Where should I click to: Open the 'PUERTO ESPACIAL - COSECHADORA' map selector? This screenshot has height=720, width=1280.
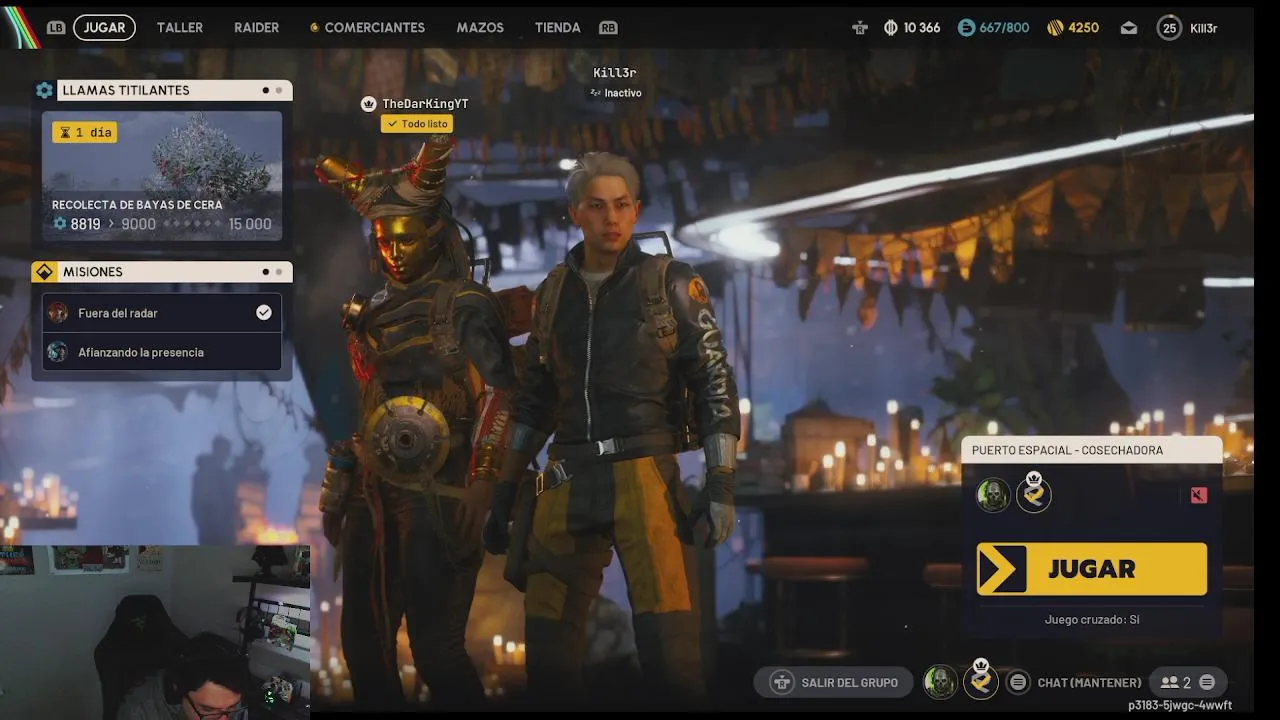(1091, 450)
